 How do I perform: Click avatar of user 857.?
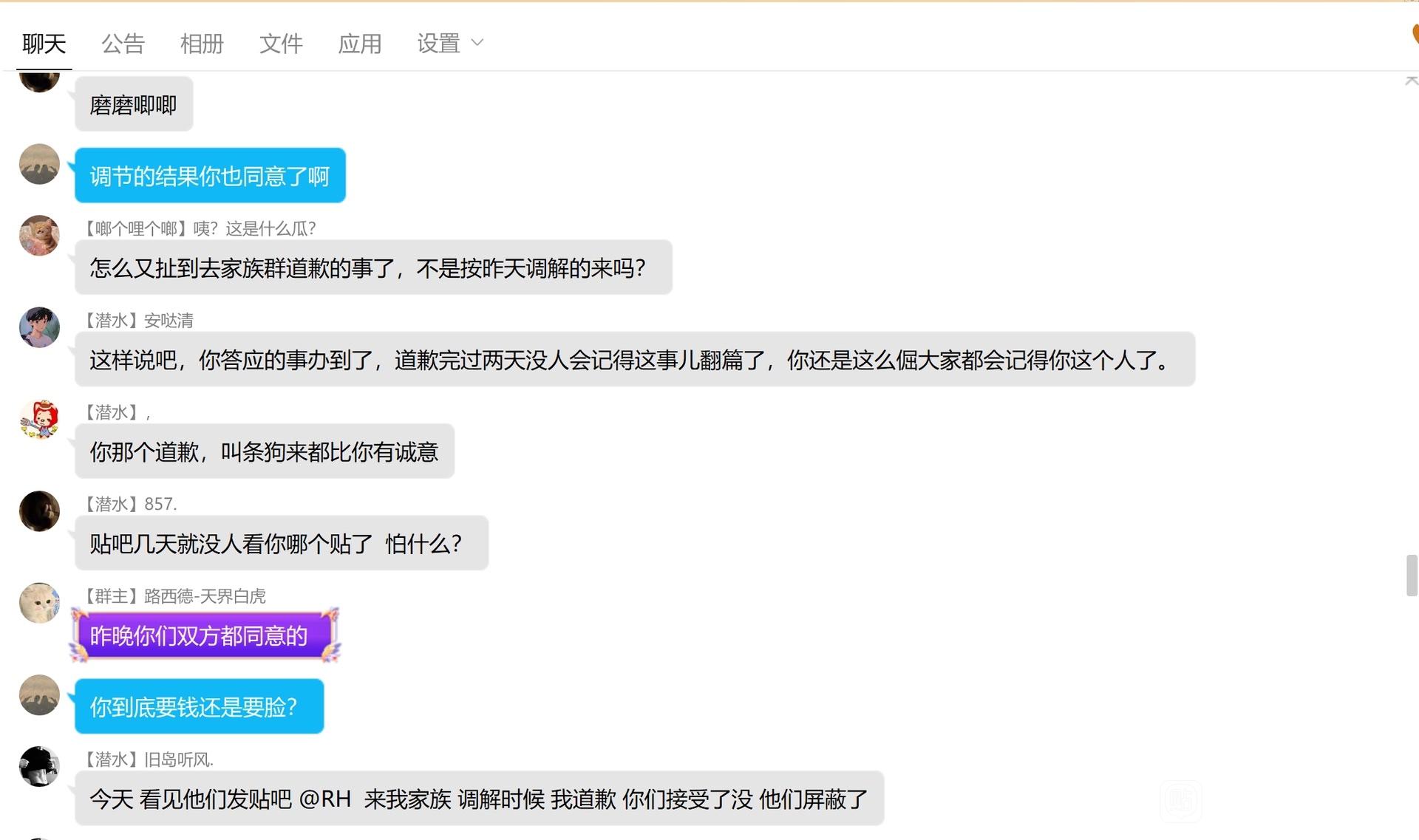pos(39,511)
